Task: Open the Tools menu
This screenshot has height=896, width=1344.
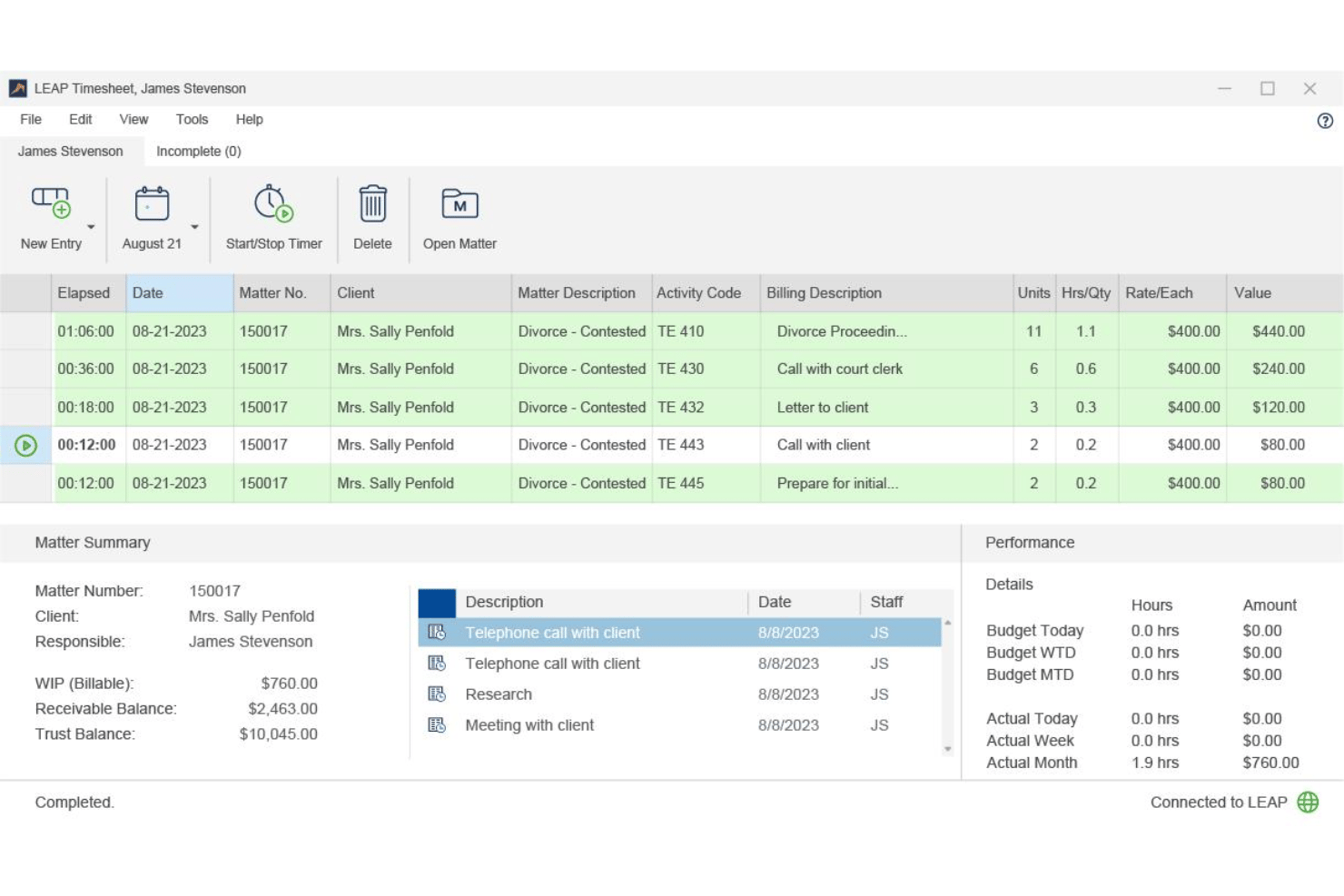Action: (192, 119)
